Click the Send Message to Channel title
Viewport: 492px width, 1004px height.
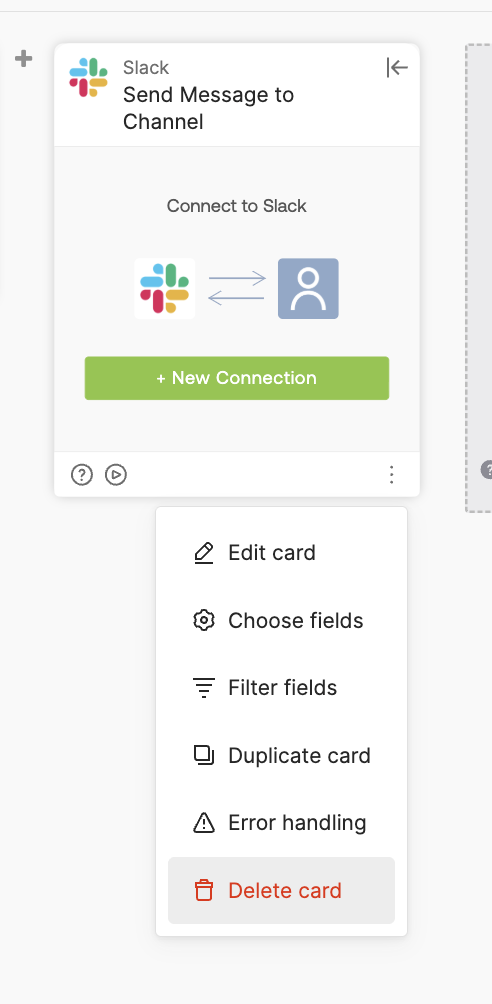pyautogui.click(x=208, y=108)
